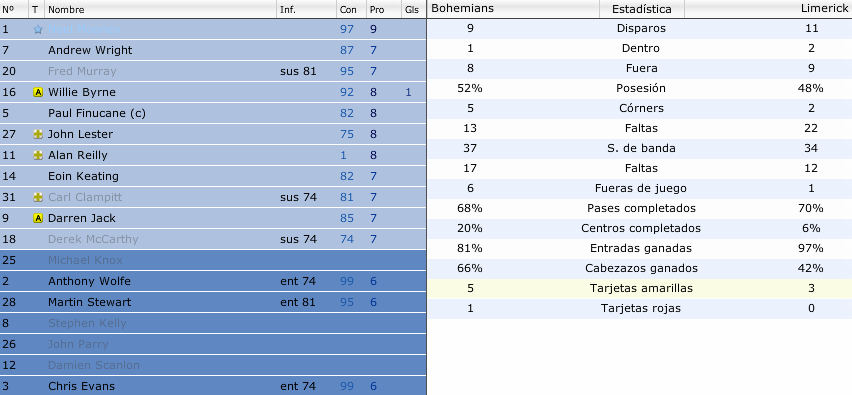Select the highlighted Tarjetas amarillas row
The image size is (852, 395).
click(640, 289)
